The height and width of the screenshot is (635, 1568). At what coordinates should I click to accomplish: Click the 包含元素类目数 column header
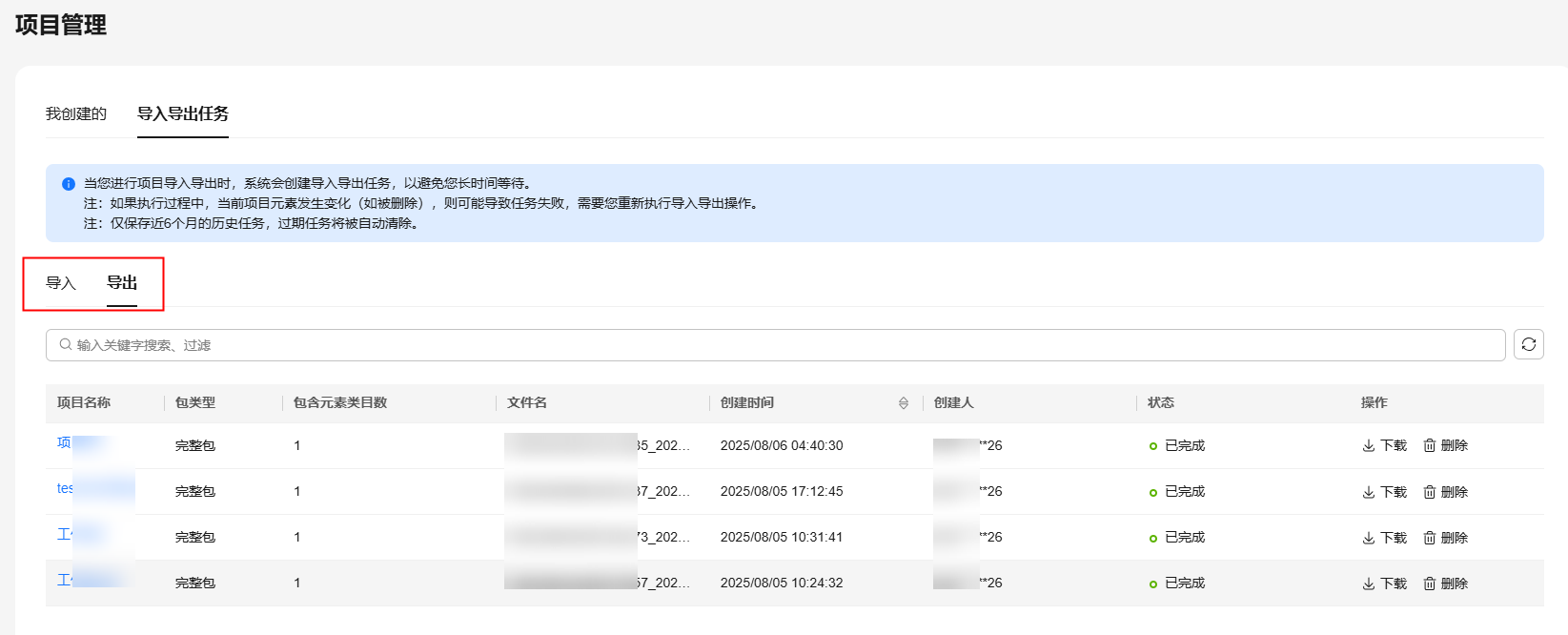(340, 402)
